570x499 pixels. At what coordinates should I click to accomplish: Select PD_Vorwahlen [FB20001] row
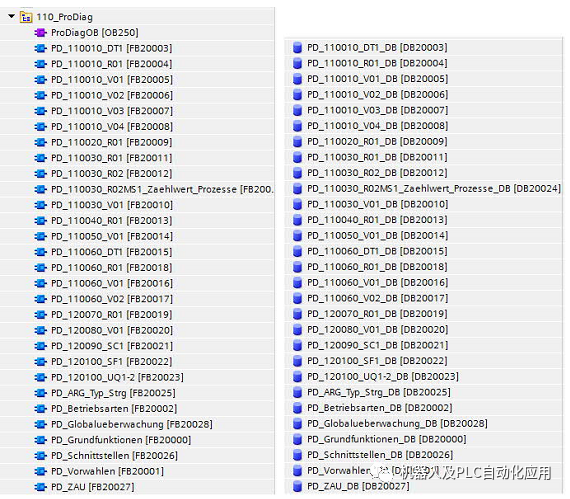[107, 471]
